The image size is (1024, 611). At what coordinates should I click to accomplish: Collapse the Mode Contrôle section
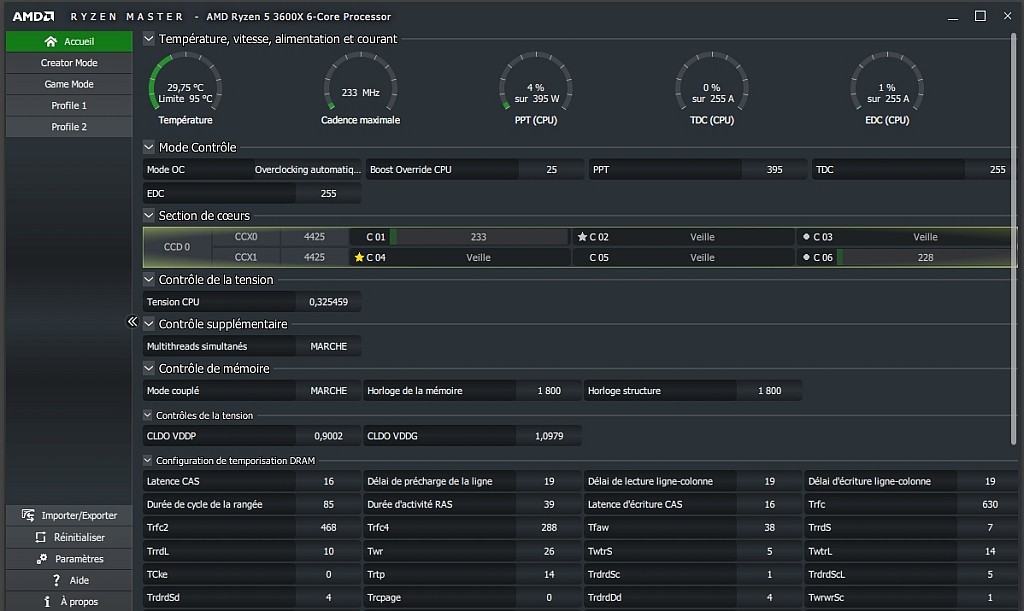(149, 147)
